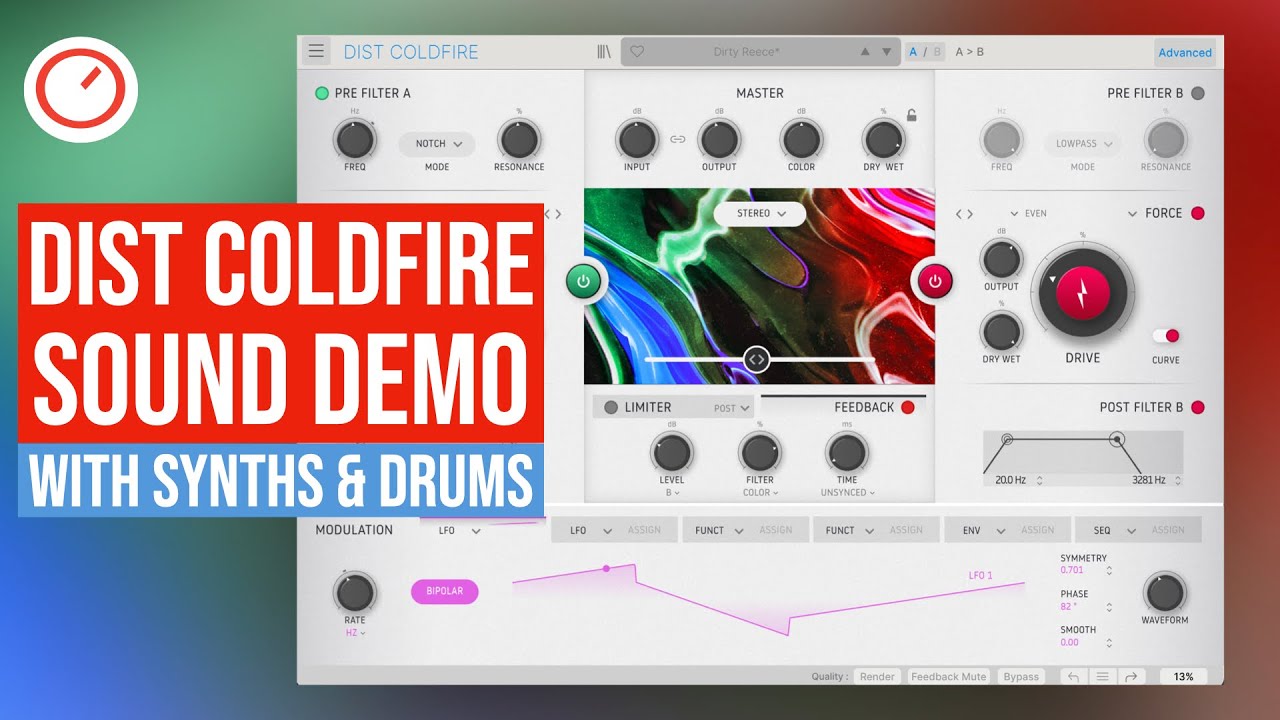Click the BIPOLAR button
Viewport: 1280px width, 720px height.
(445, 591)
